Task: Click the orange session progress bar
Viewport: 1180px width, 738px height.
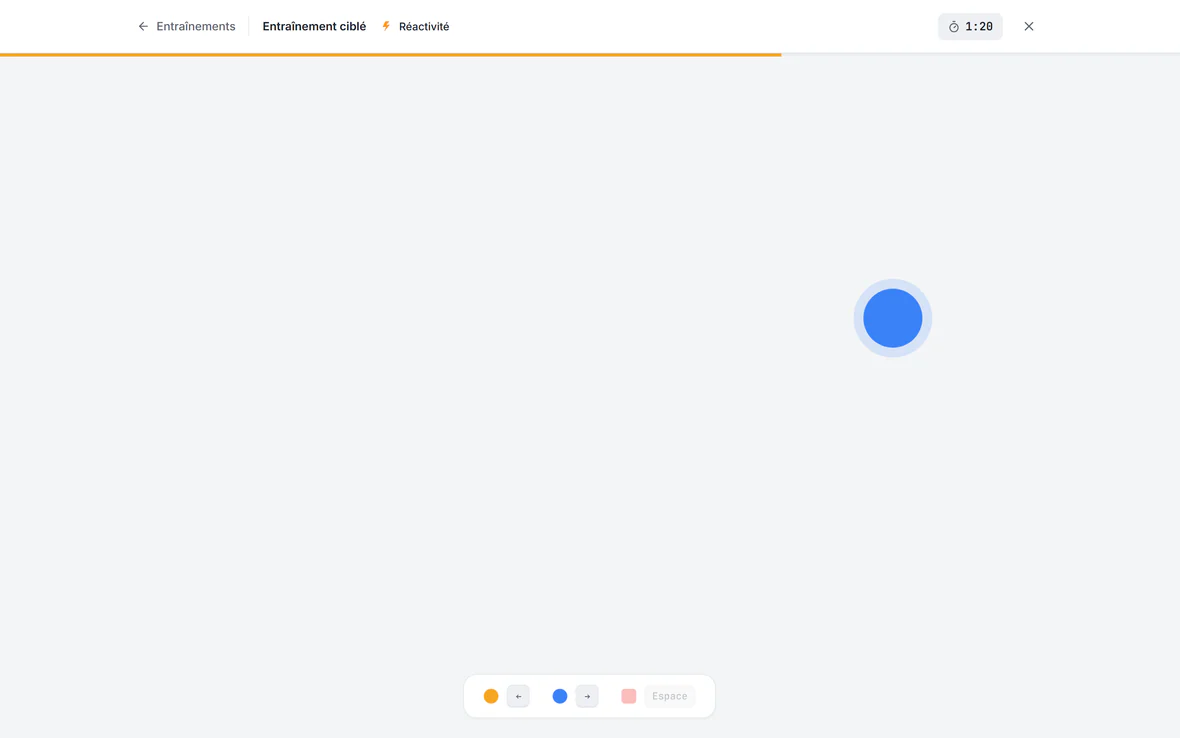Action: click(x=391, y=54)
